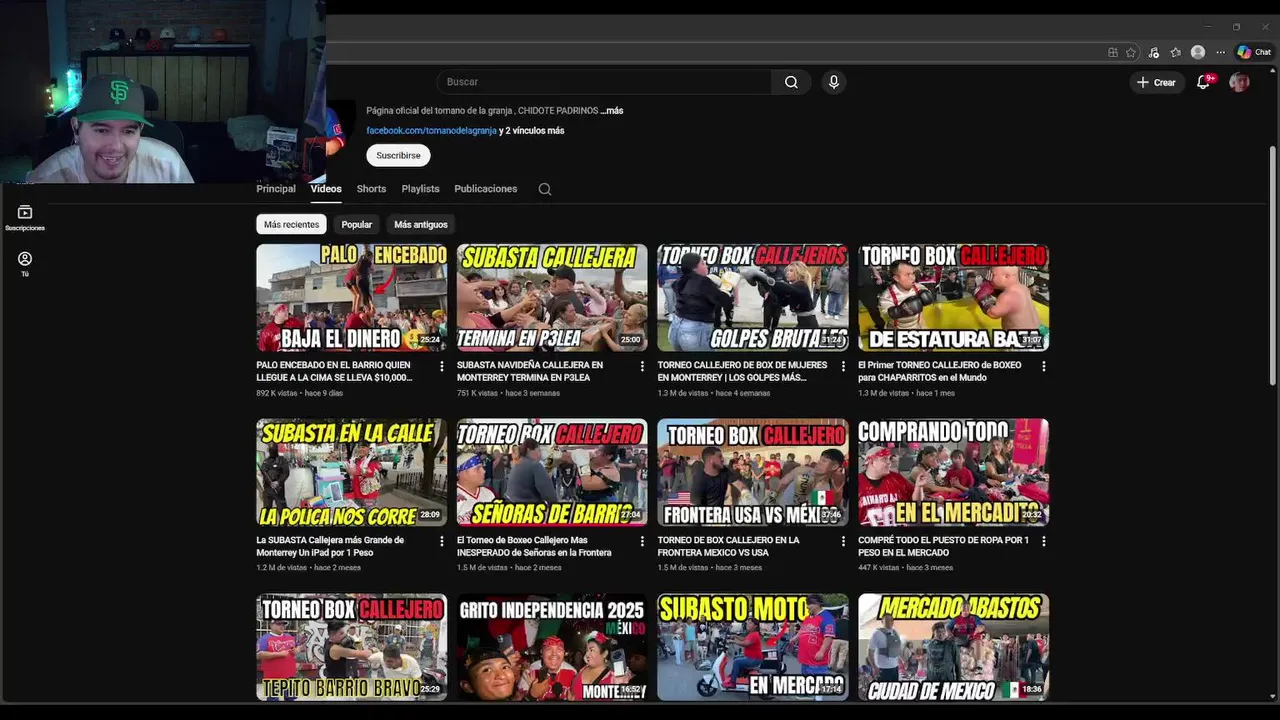Open El Primer TORNEO CALLEJERO de BOXEO title
Image resolution: width=1280 pixels, height=720 pixels.
coord(939,371)
